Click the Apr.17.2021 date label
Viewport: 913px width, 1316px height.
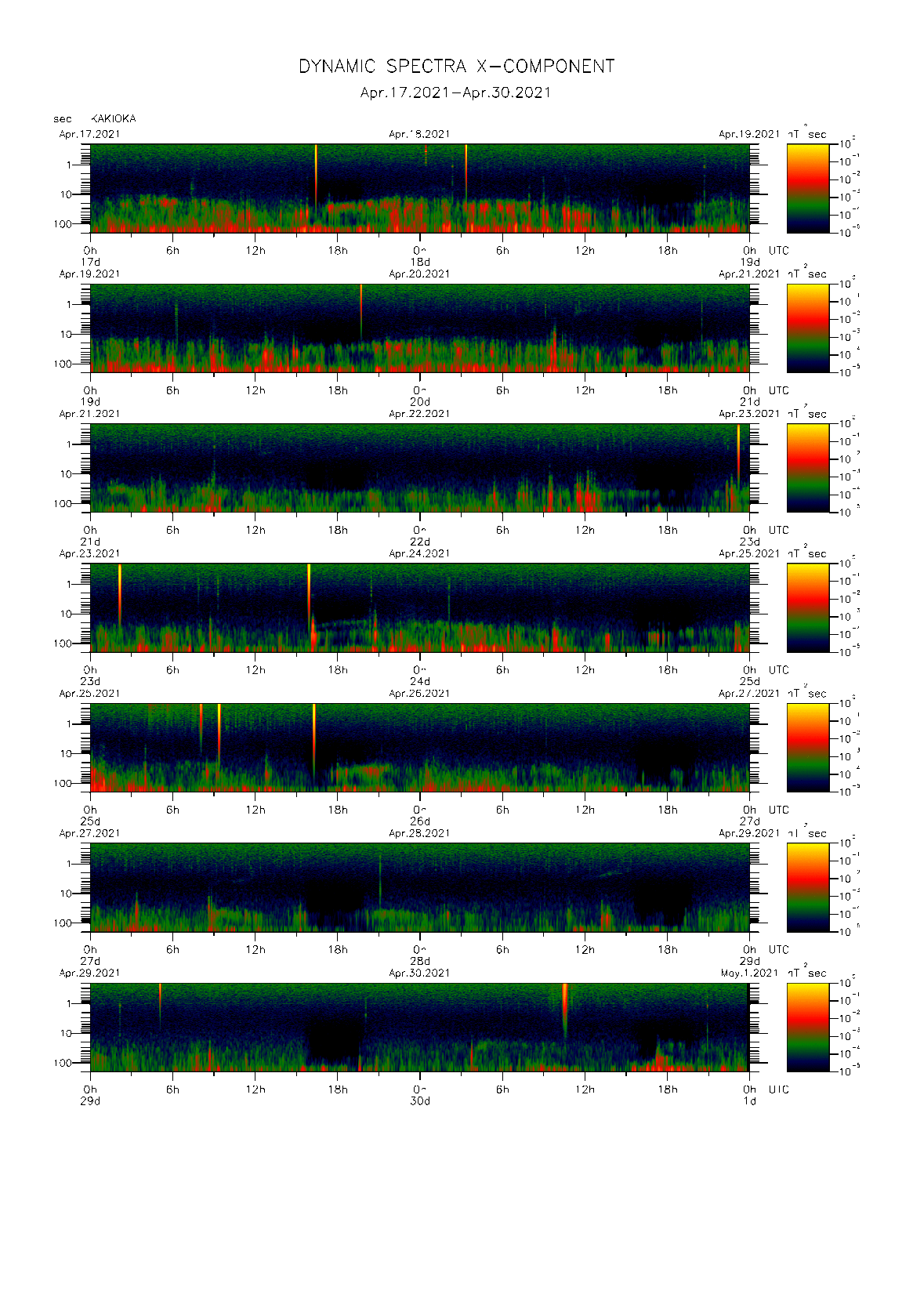click(89, 134)
